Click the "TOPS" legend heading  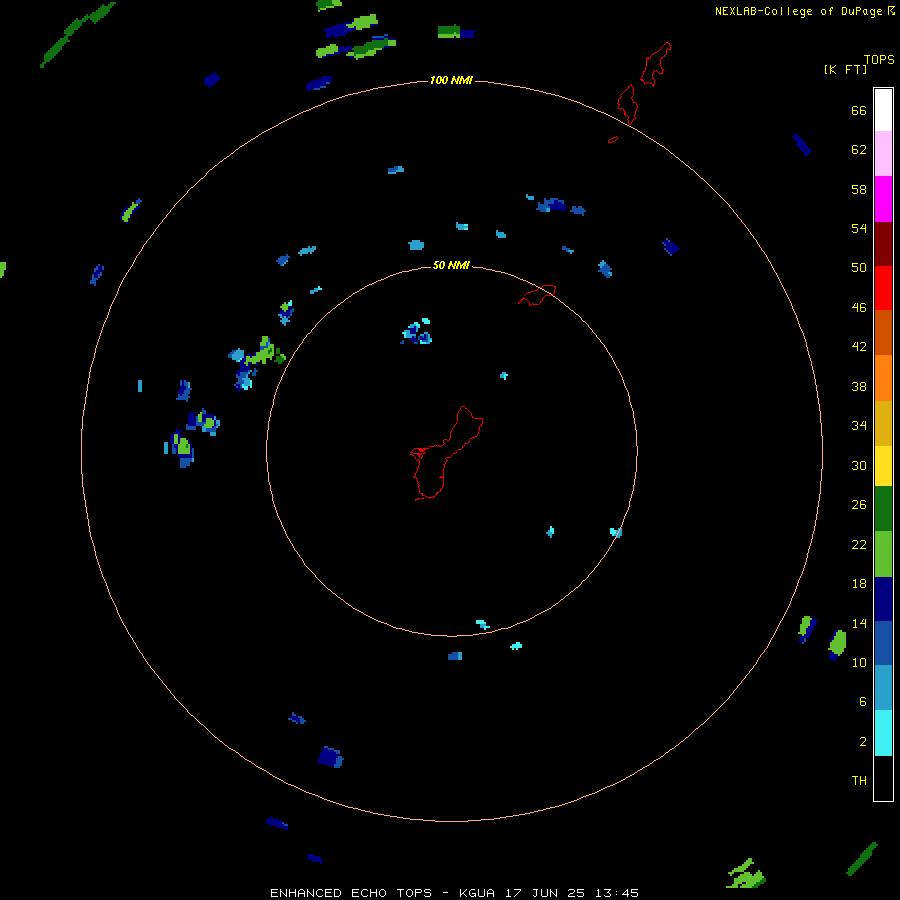[879, 60]
